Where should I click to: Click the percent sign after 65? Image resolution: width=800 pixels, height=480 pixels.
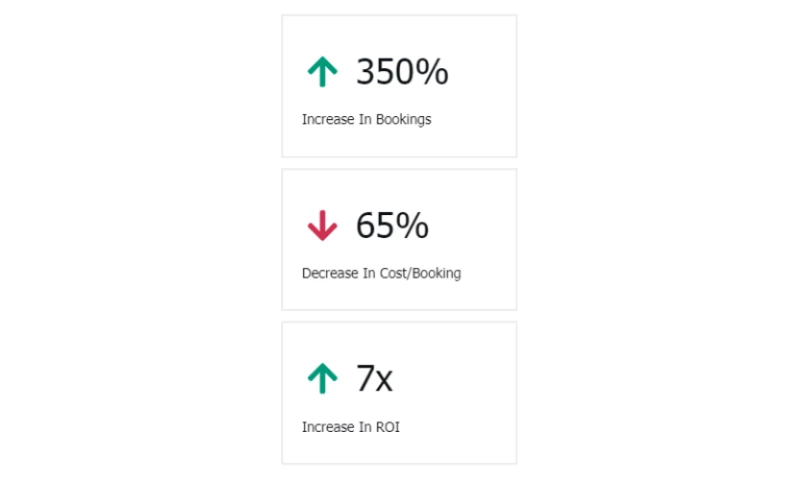coord(412,226)
